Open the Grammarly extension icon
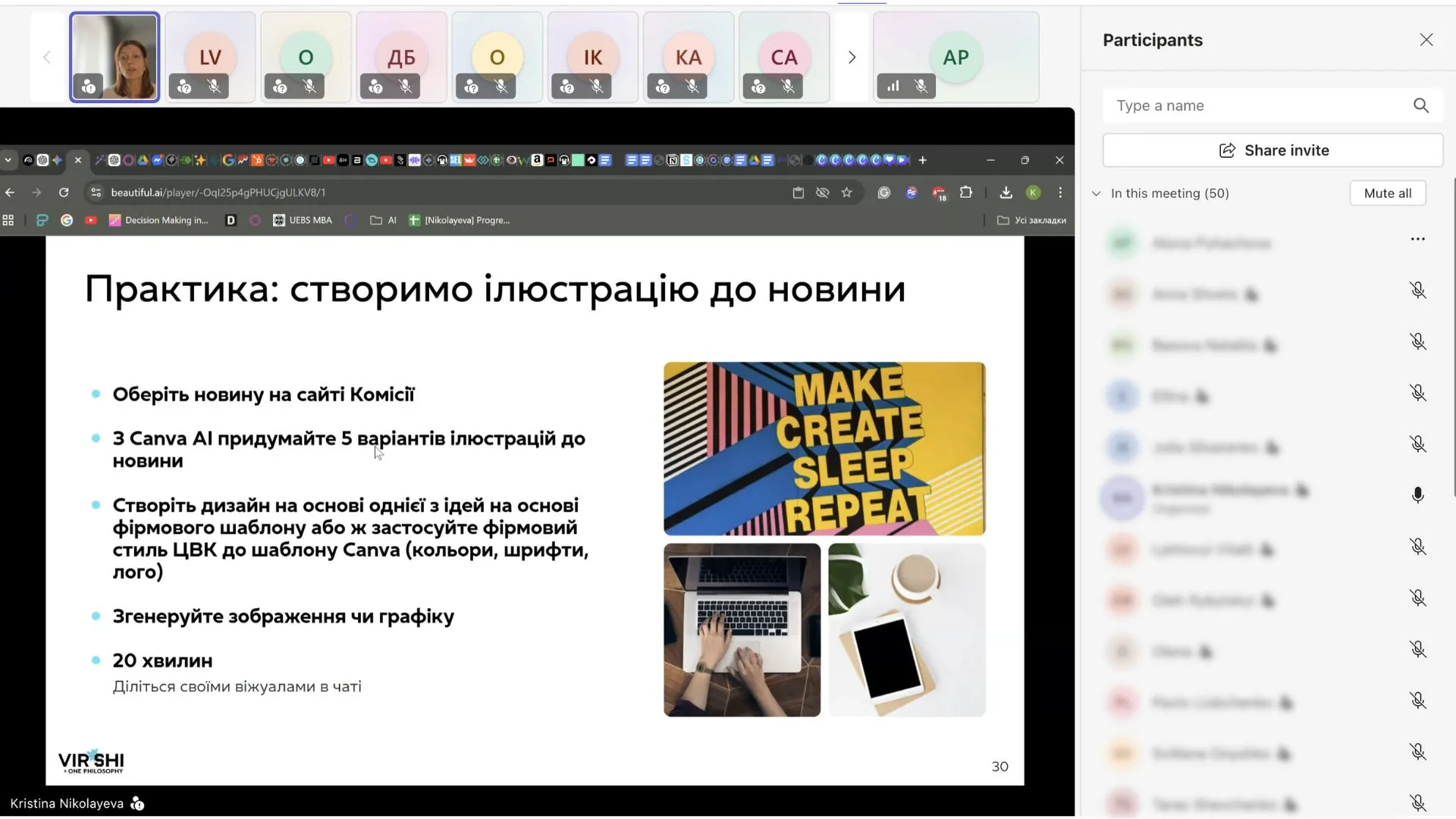This screenshot has width=1456, height=819. tap(883, 192)
